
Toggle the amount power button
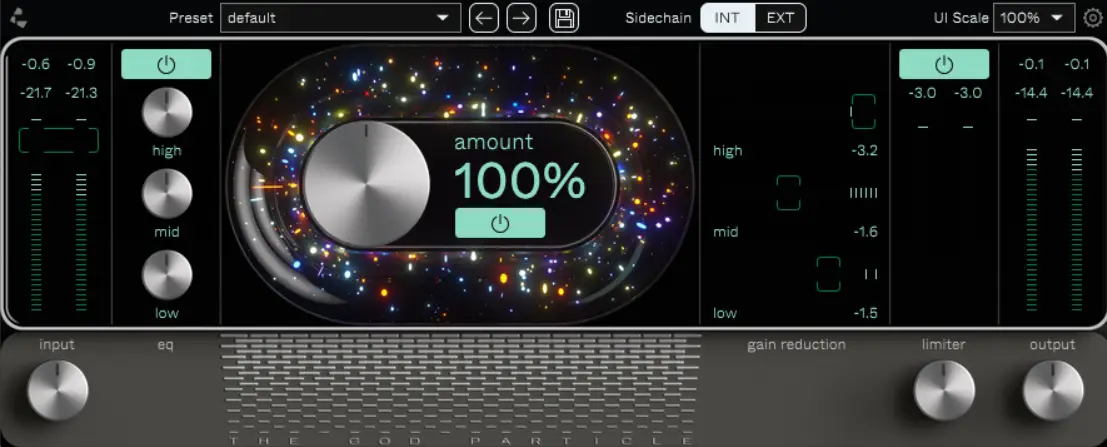pyautogui.click(x=500, y=223)
